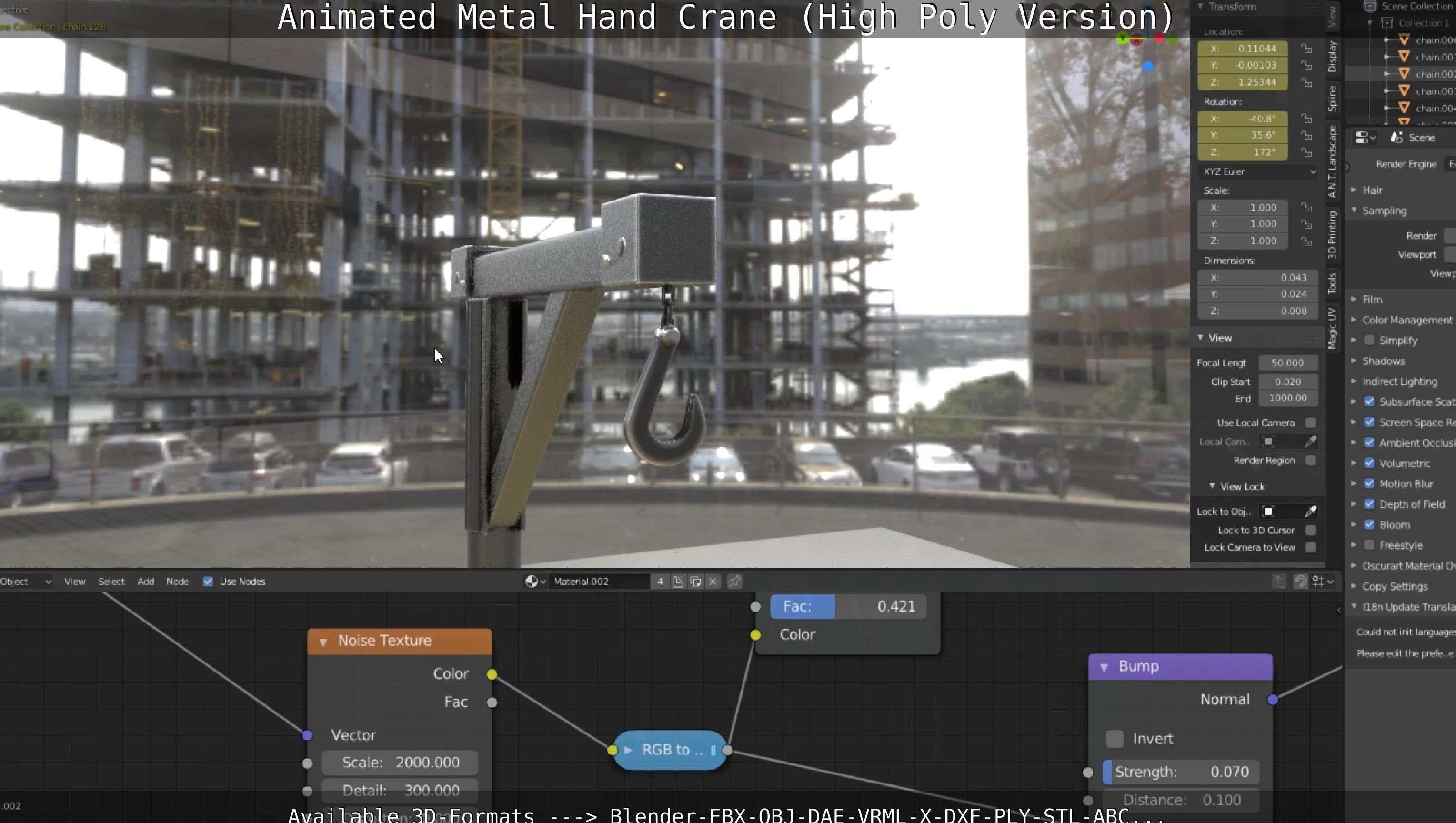Click the Scene render properties icon

click(x=1396, y=137)
